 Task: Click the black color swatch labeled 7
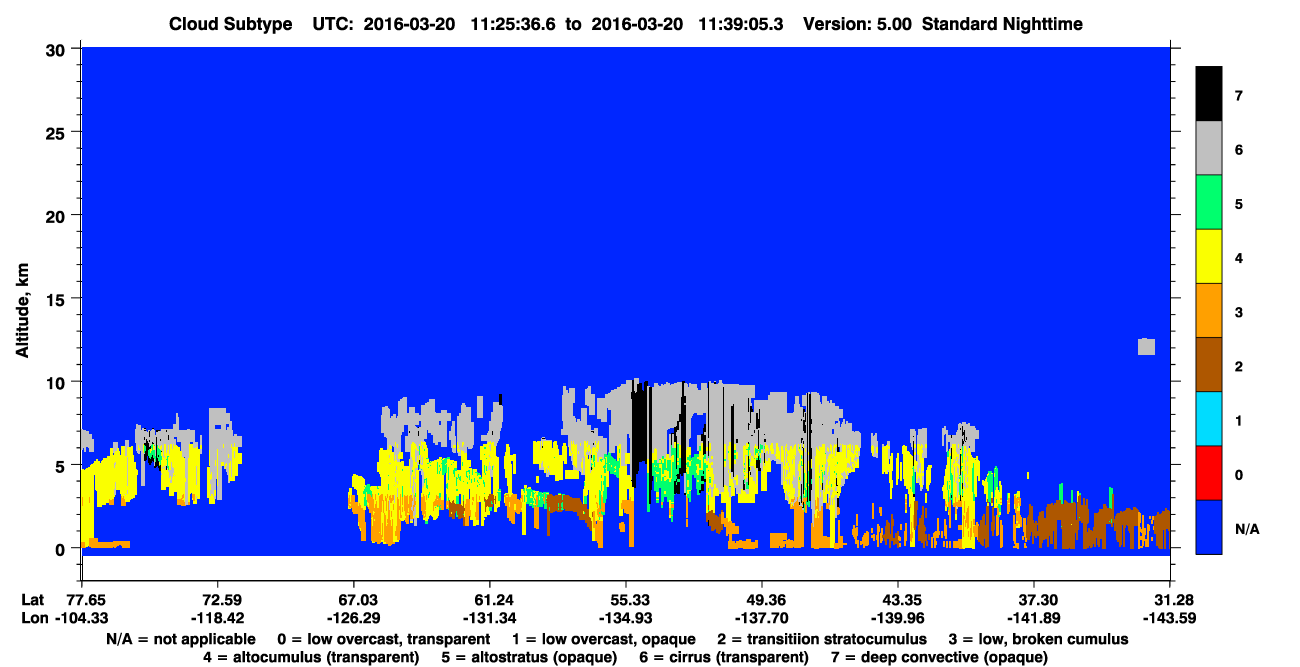click(1209, 94)
